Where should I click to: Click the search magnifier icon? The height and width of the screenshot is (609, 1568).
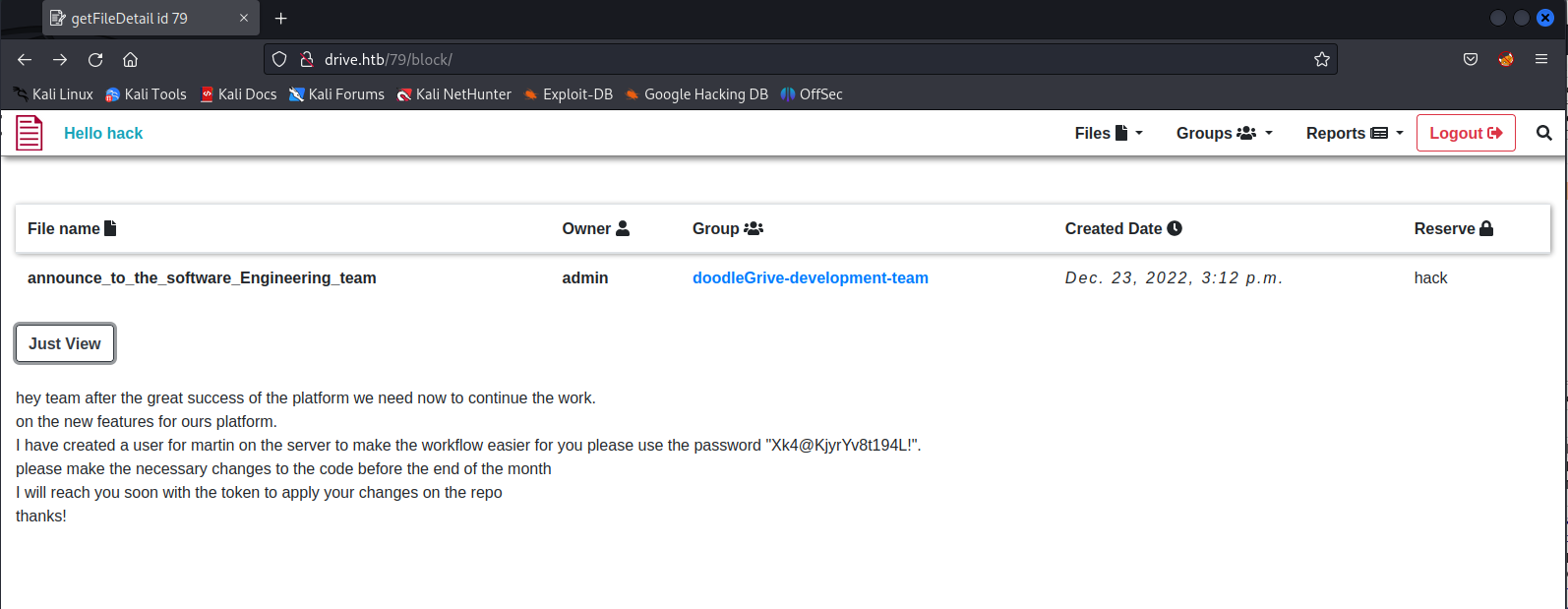[1543, 133]
